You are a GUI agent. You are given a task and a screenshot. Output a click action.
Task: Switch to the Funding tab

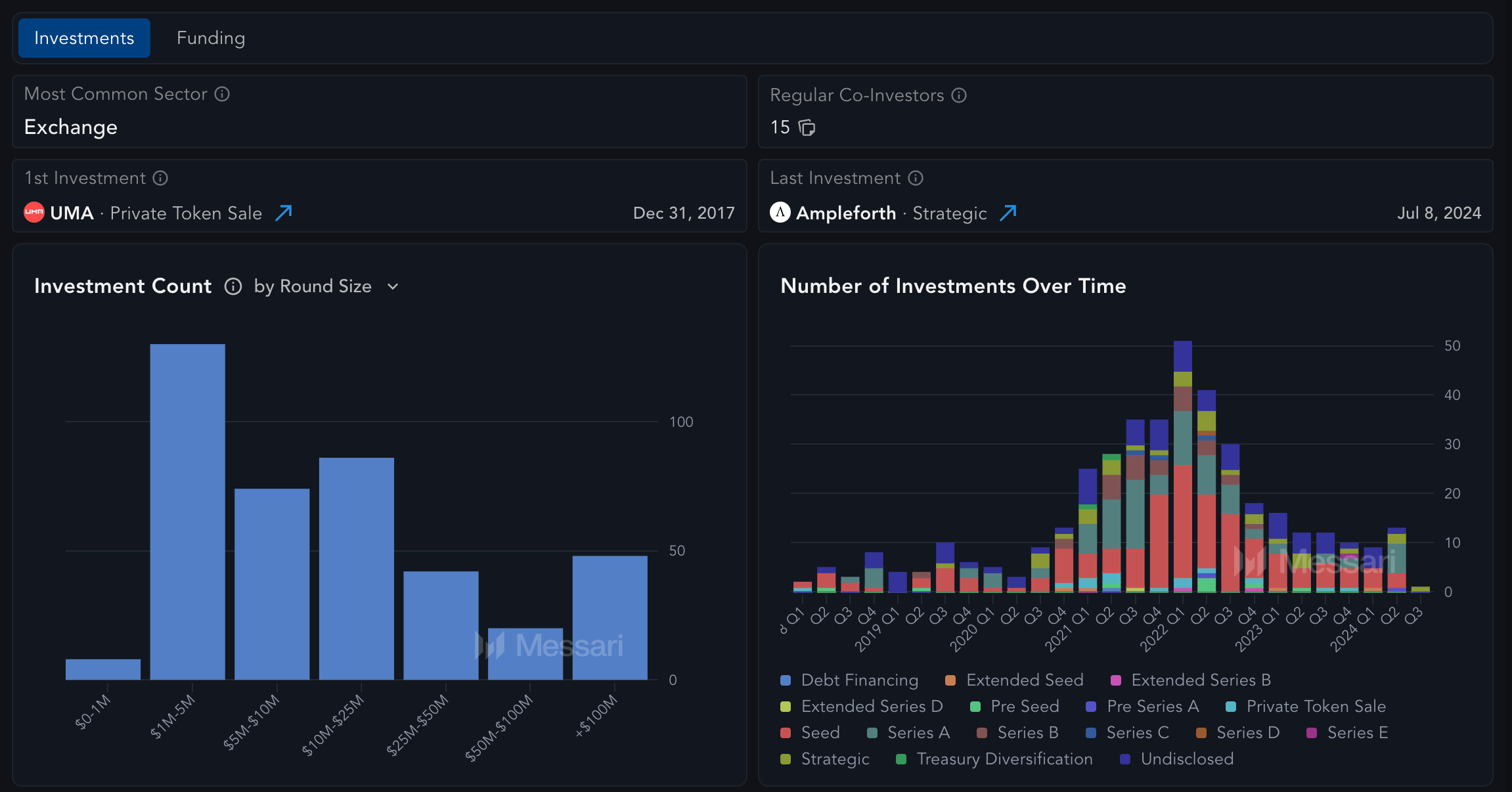(210, 37)
